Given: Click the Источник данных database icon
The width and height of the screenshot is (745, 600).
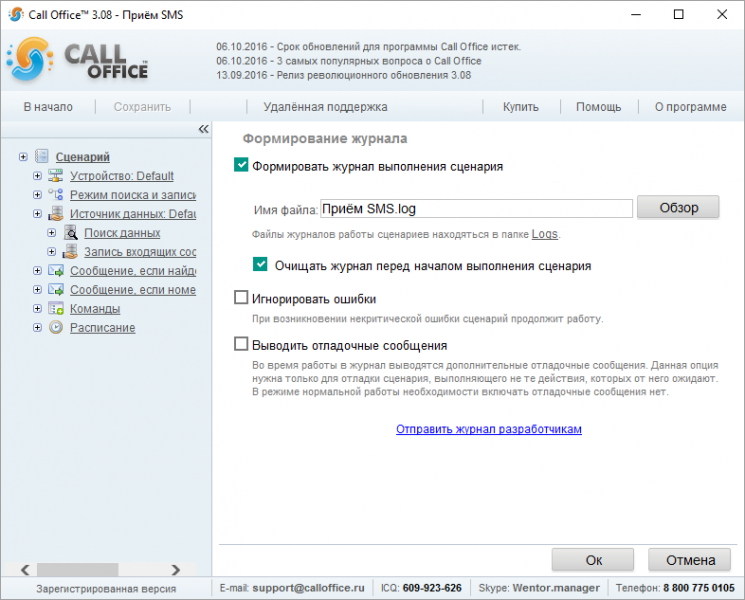Looking at the screenshot, I should point(56,213).
